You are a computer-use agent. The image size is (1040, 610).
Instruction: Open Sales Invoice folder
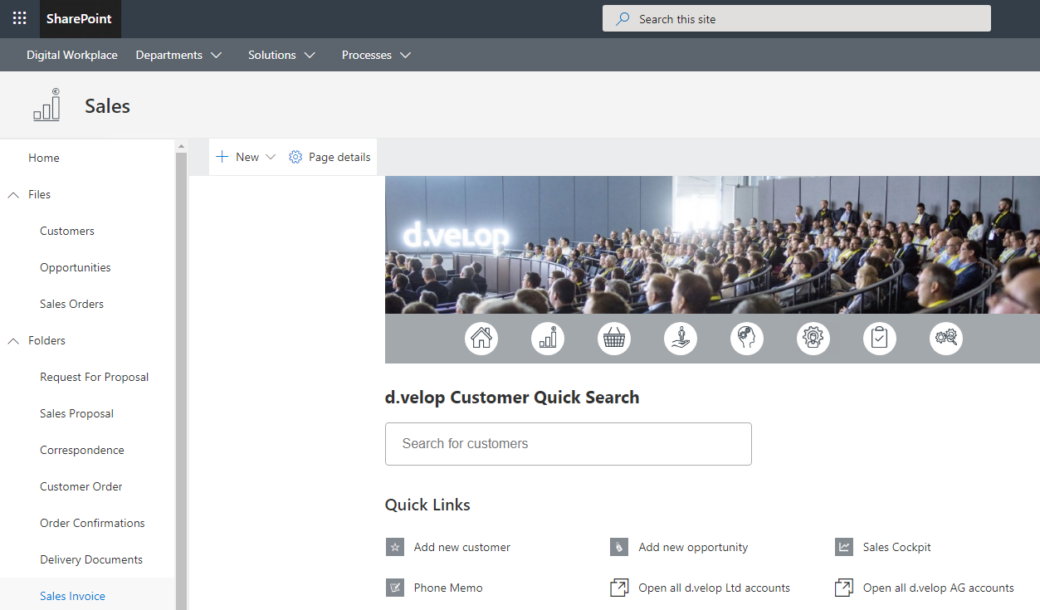[72, 595]
